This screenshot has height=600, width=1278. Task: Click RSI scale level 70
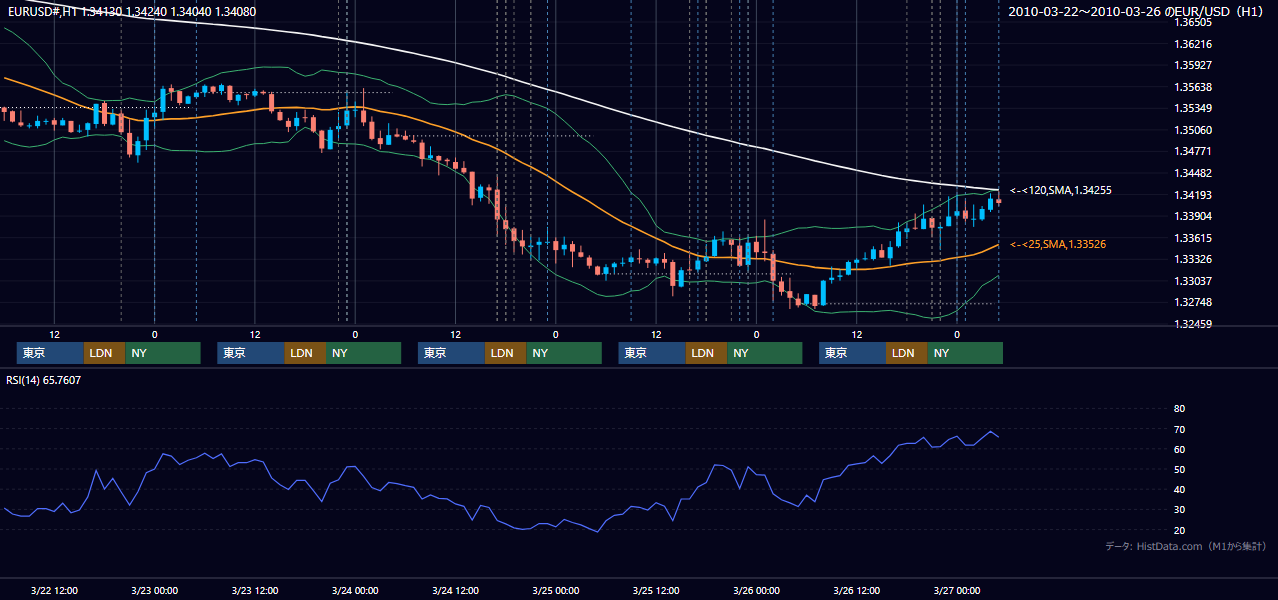pos(1179,429)
